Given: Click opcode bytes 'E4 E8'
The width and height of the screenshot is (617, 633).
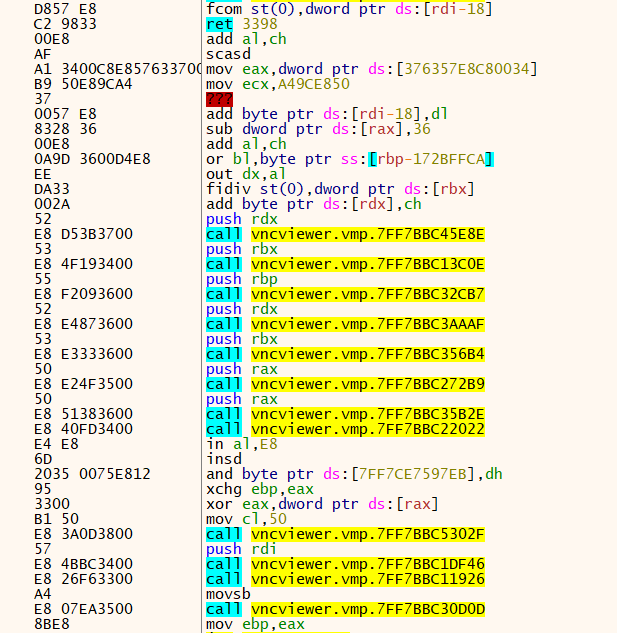Looking at the screenshot, I should coord(56,444).
